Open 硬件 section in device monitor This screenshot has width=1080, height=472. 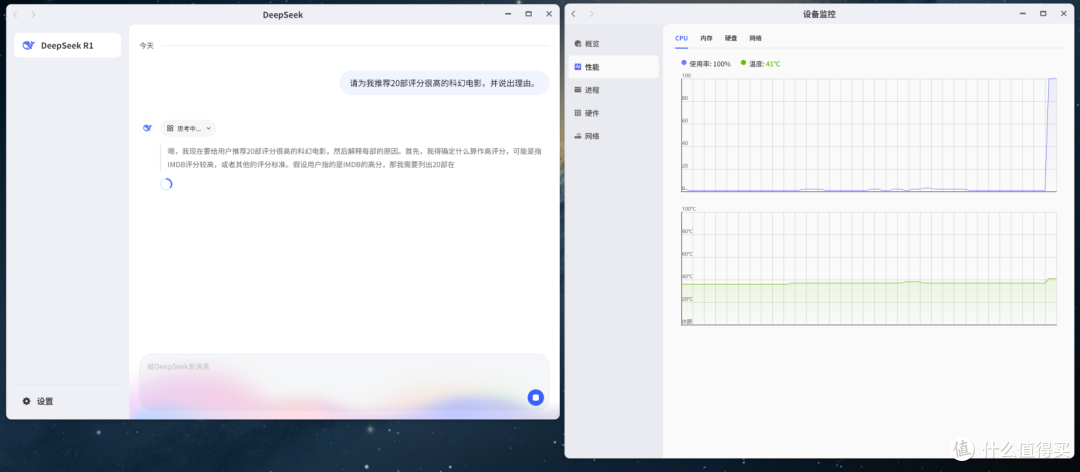coord(613,113)
